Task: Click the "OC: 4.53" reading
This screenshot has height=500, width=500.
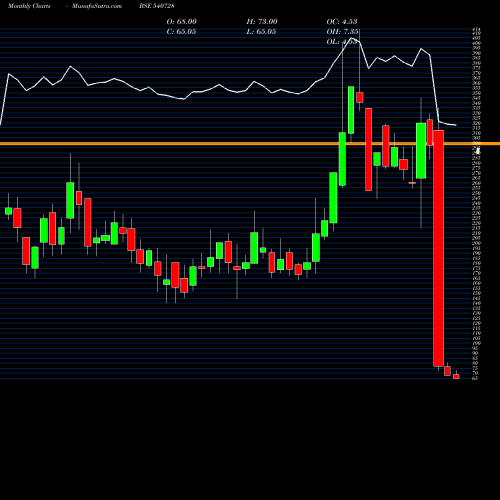Action: coord(342,22)
